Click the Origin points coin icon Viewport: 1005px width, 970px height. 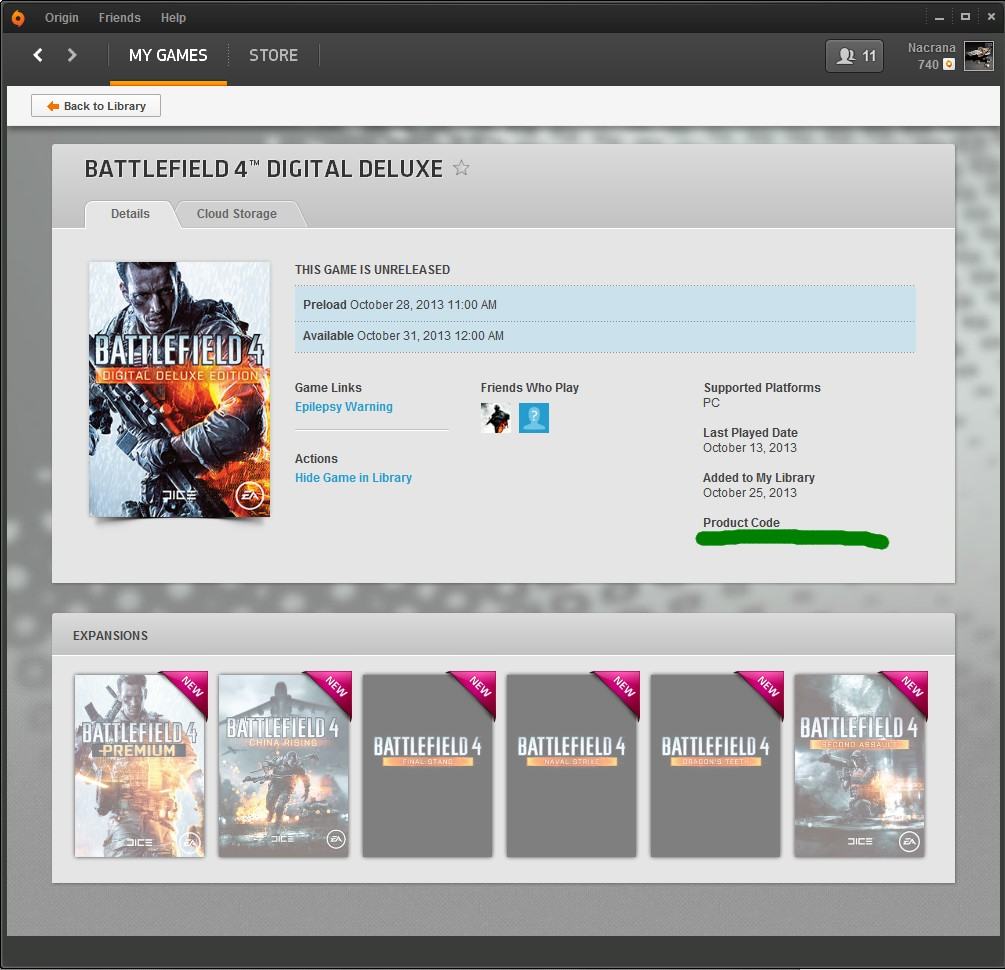pos(949,64)
